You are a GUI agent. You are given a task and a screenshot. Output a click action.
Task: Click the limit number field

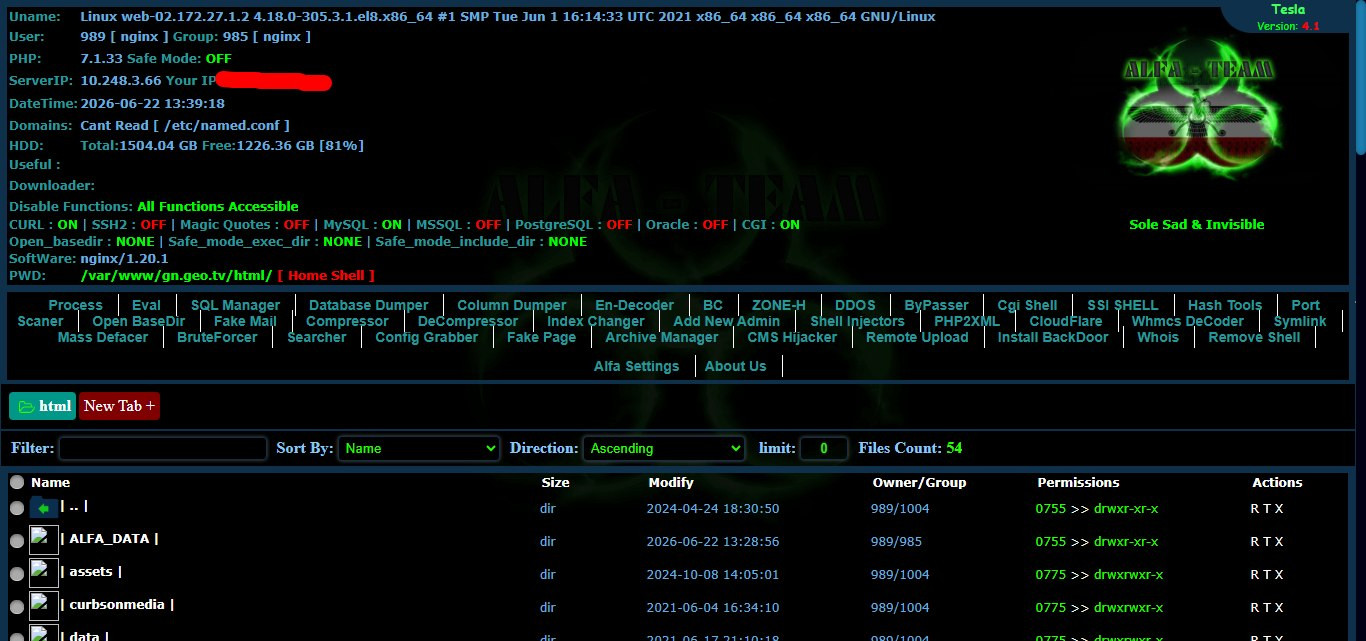[824, 448]
